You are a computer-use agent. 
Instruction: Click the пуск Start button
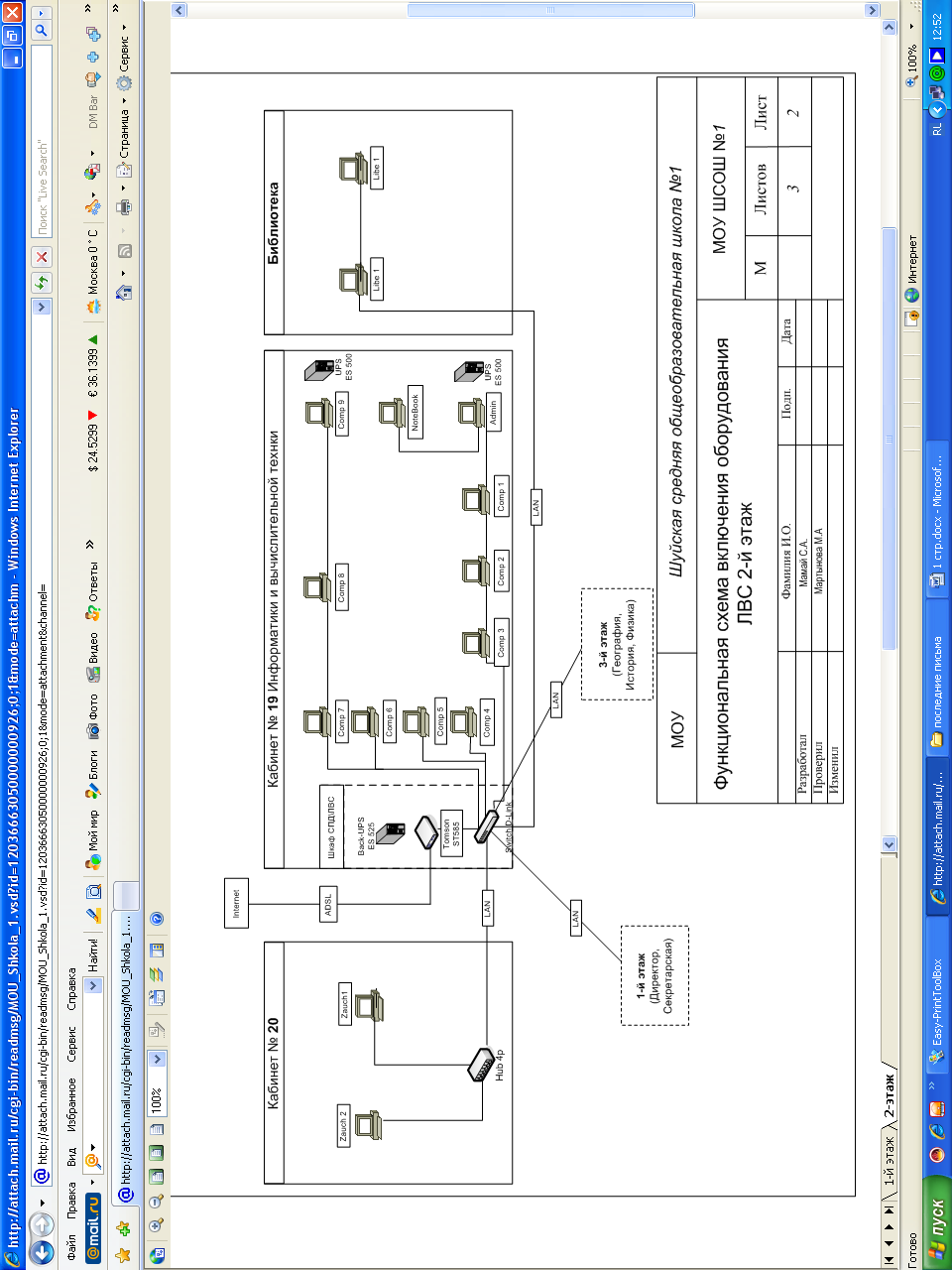pos(937,1223)
